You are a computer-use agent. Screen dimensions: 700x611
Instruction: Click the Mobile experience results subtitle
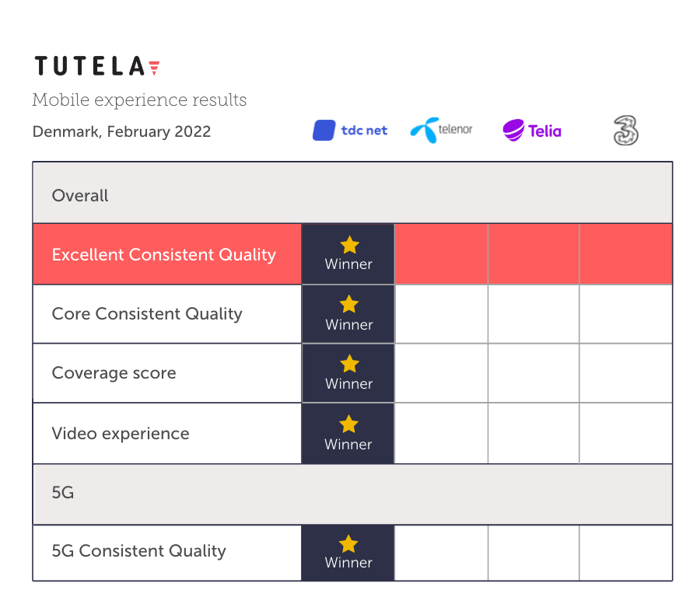[139, 100]
